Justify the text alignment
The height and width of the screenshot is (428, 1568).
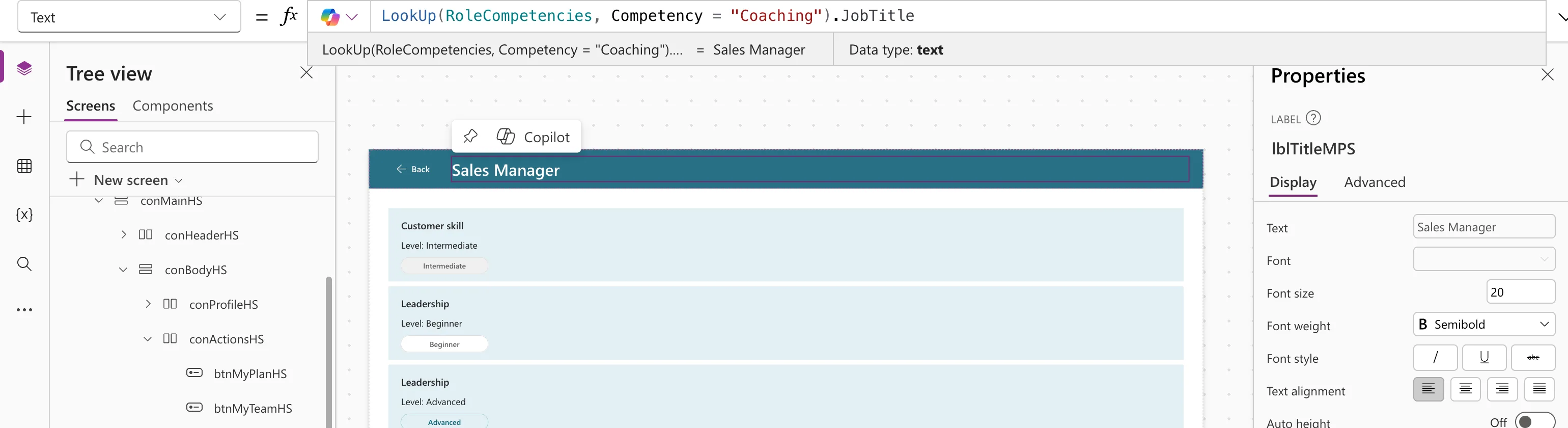[x=1539, y=389]
